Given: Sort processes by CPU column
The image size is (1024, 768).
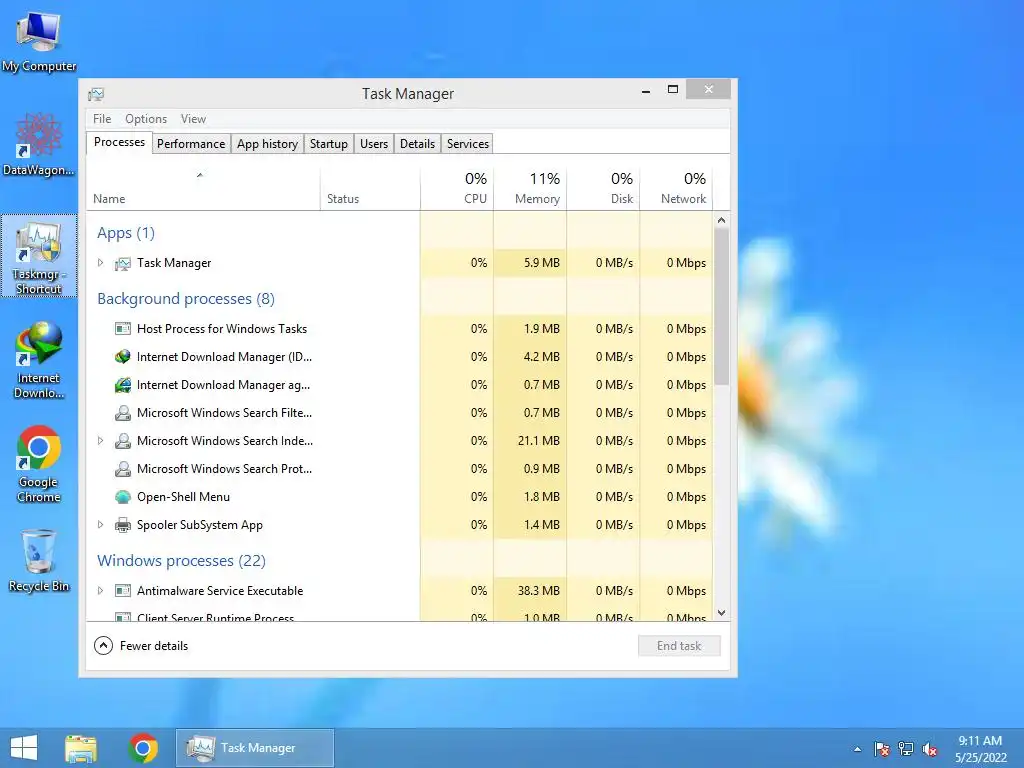Looking at the screenshot, I should [456, 189].
